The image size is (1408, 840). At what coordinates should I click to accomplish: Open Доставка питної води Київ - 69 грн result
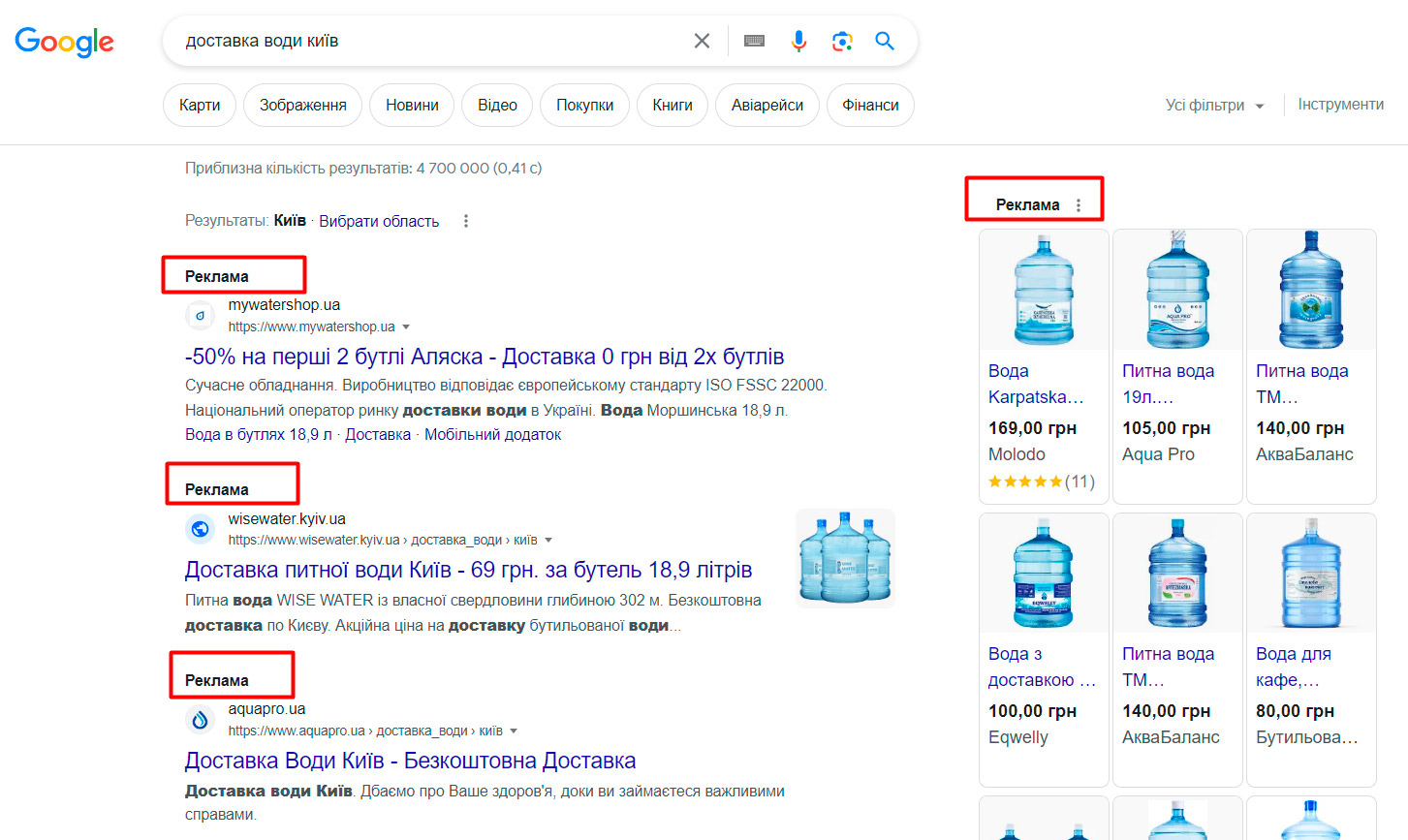468,570
